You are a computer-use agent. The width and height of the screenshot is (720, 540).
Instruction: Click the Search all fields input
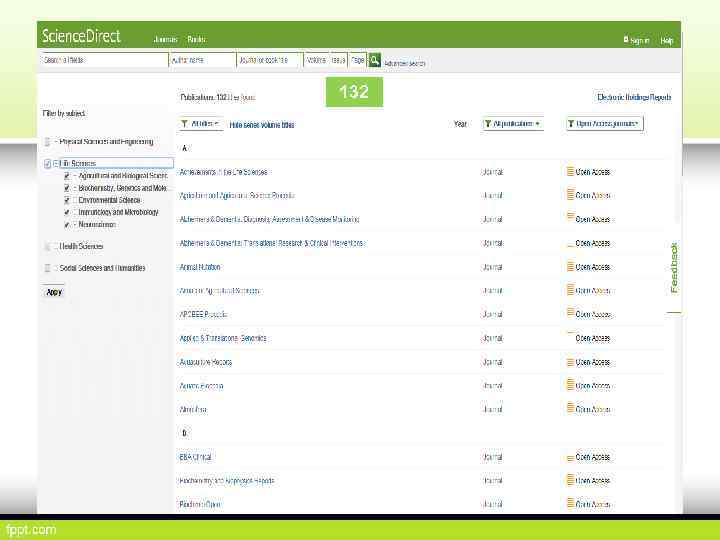point(104,60)
